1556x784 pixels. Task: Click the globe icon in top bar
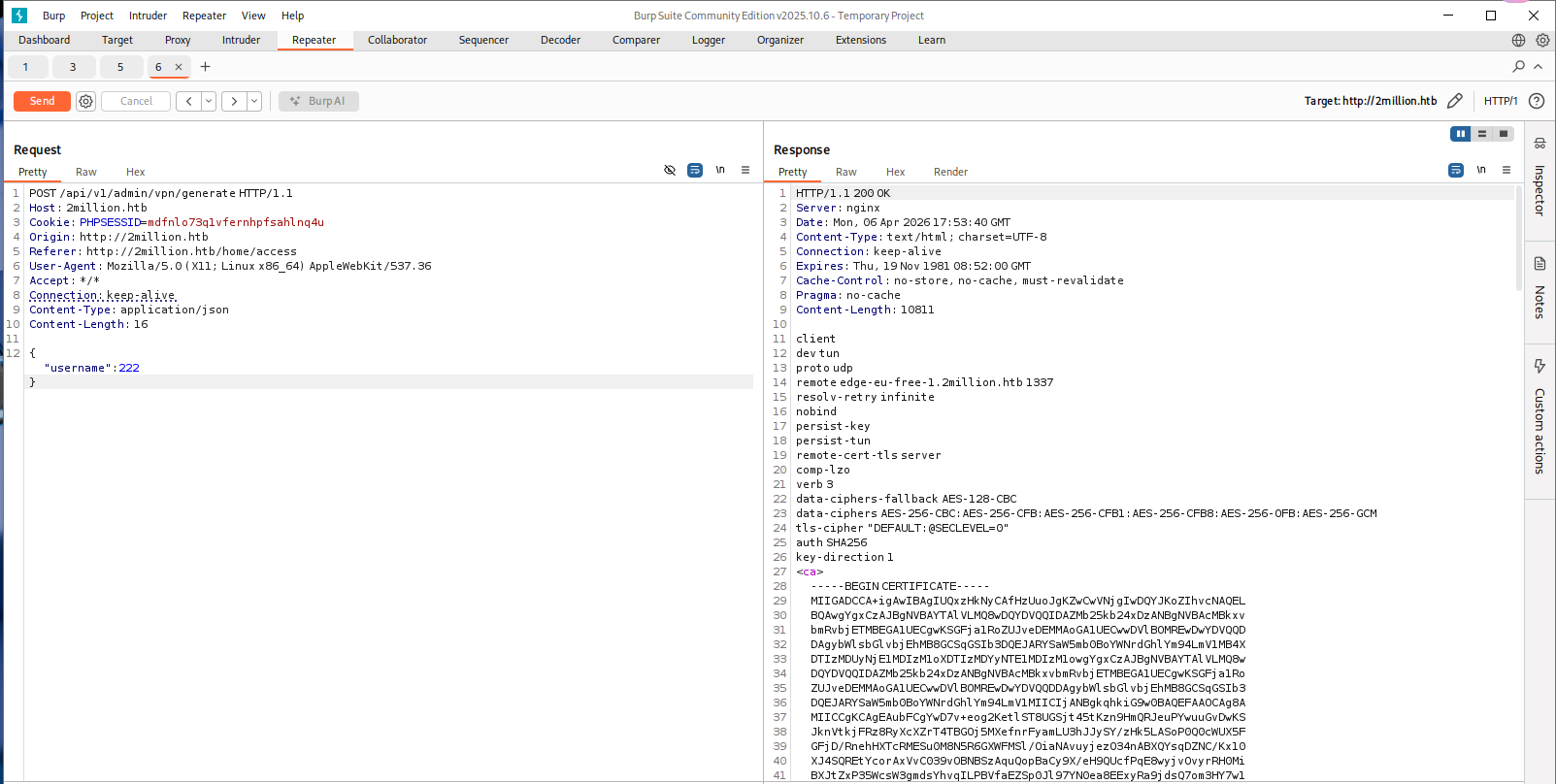[x=1518, y=40]
